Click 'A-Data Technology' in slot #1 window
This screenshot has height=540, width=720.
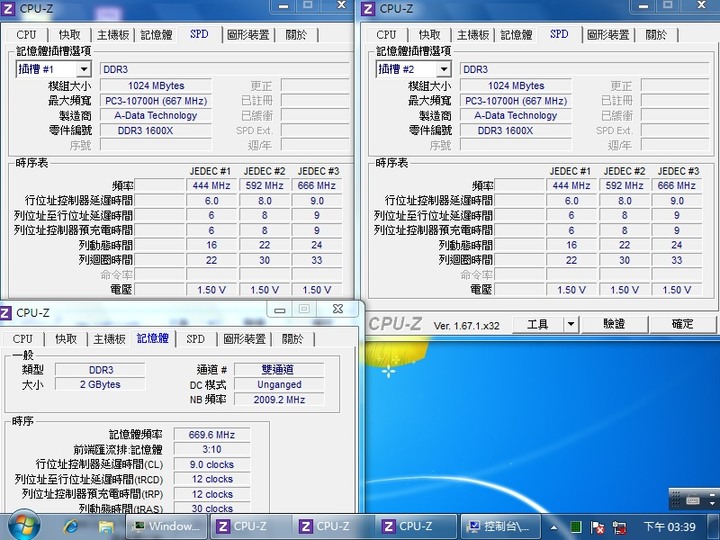[x=156, y=116]
